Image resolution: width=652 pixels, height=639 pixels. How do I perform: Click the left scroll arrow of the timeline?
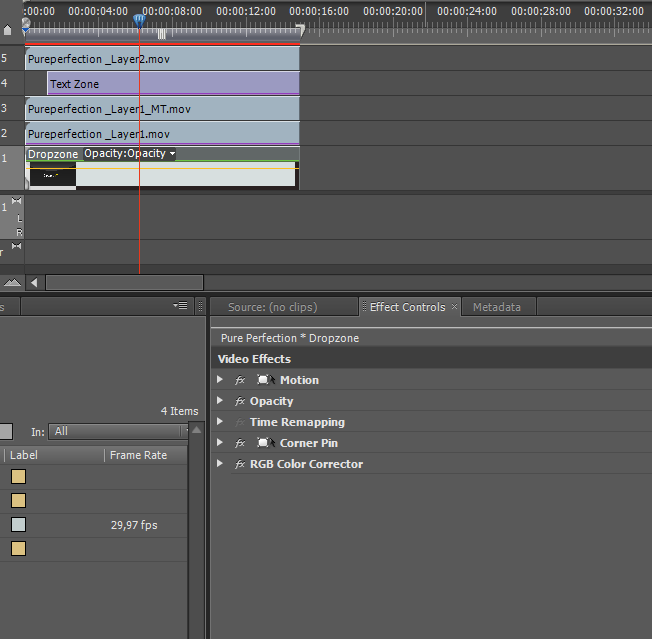[35, 283]
